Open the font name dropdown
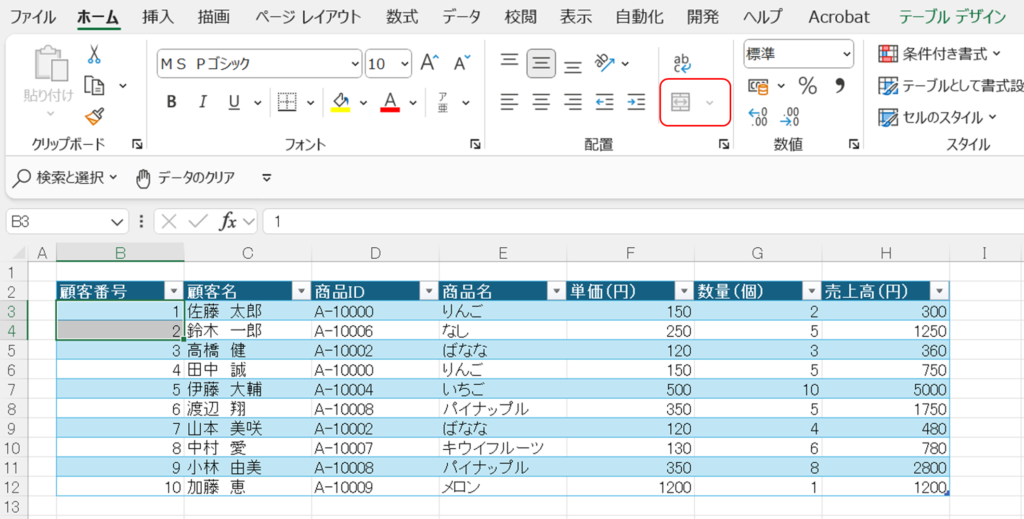Image resolution: width=1024 pixels, height=519 pixels. 353,64
